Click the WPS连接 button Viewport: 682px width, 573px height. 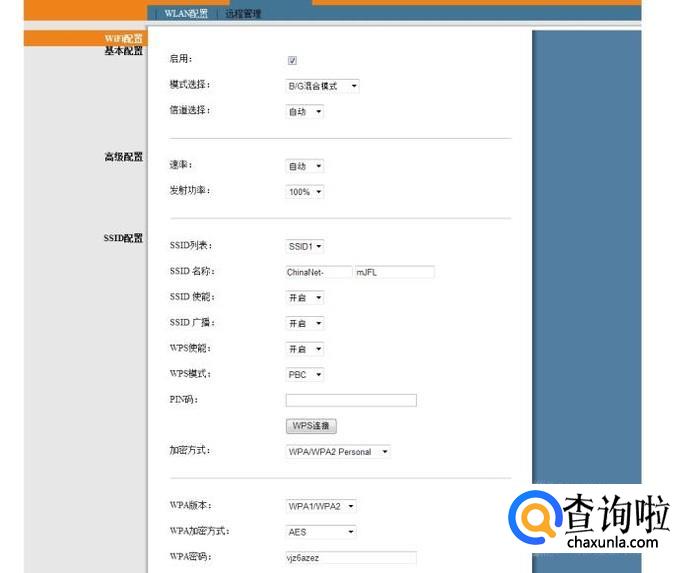click(311, 426)
